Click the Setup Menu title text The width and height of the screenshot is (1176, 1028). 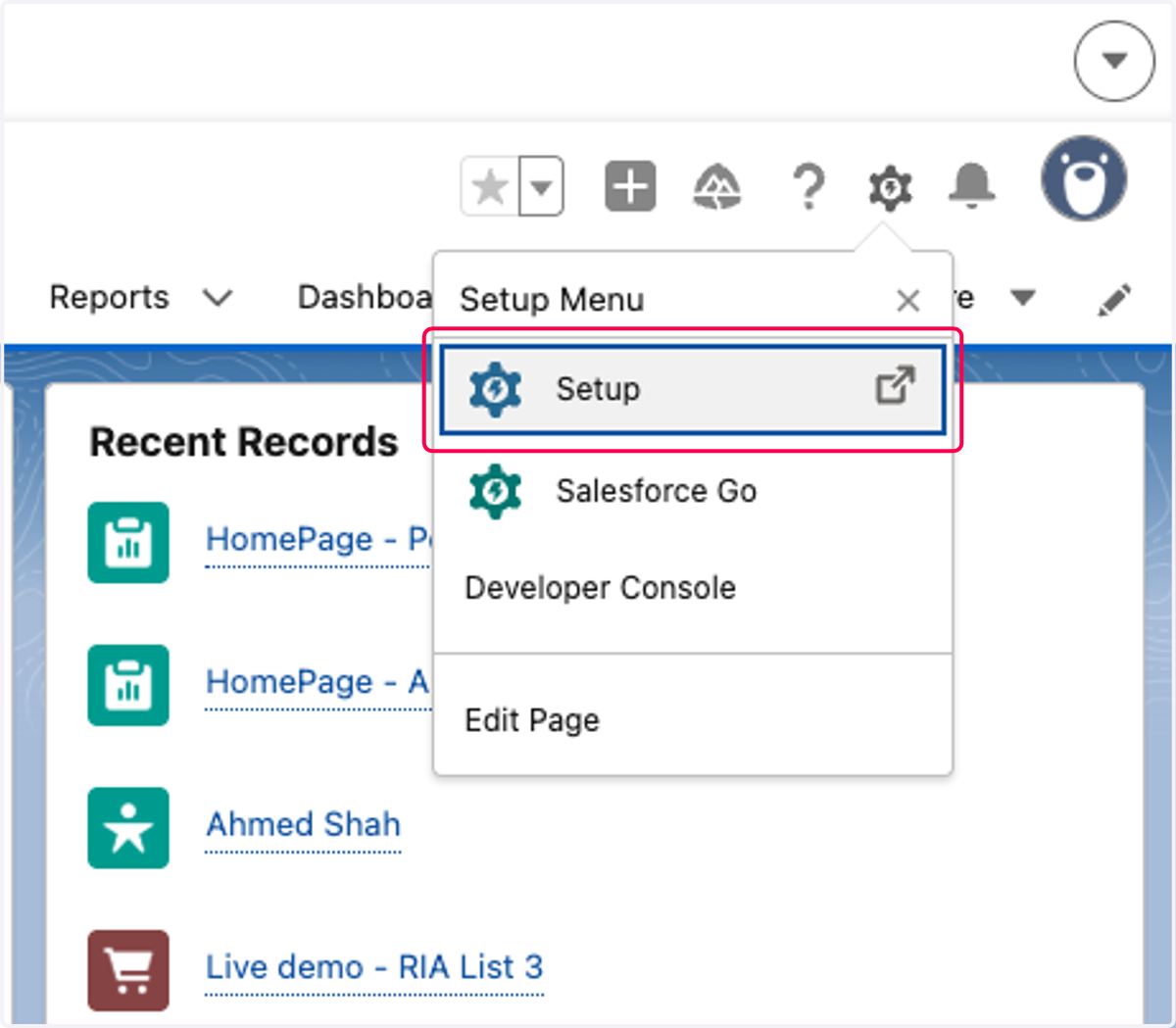tap(552, 300)
